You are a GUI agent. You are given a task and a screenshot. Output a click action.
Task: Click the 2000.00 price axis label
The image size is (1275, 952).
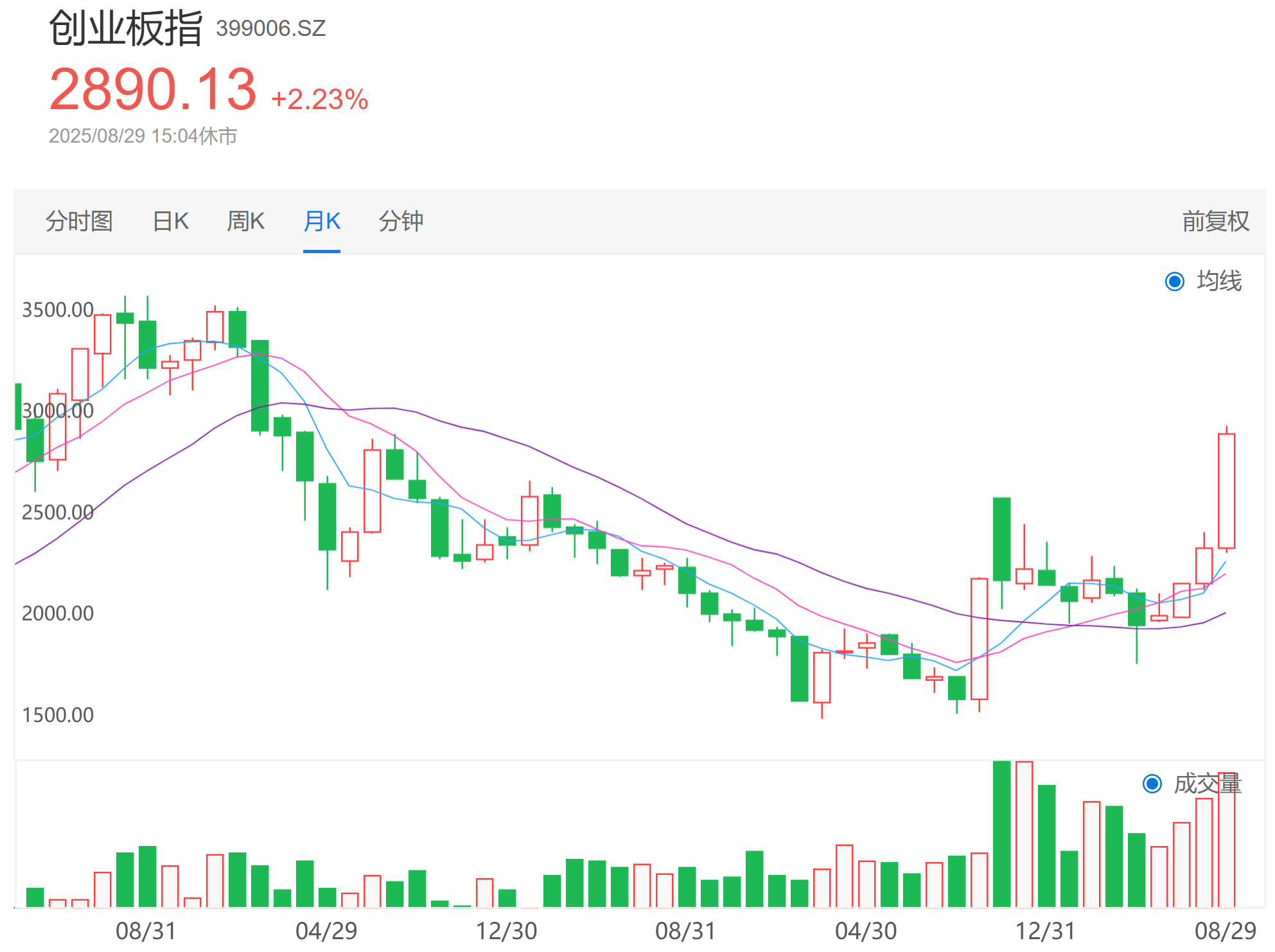coord(58,613)
